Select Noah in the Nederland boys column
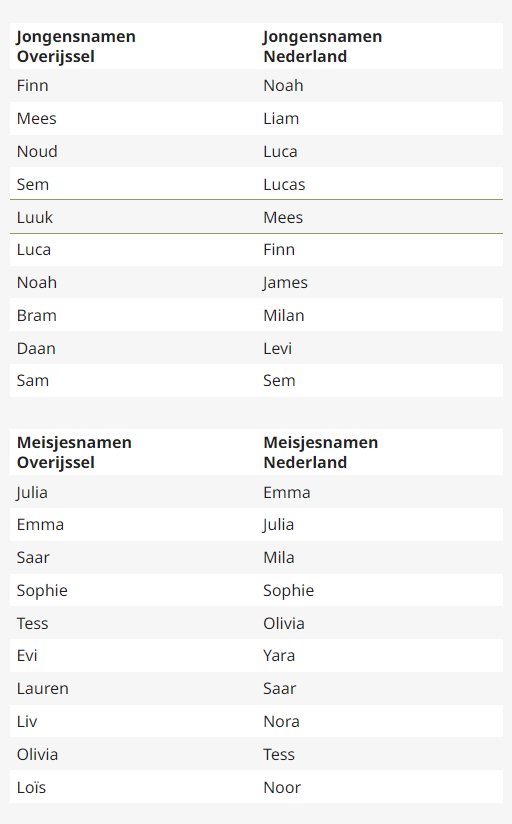Viewport: 512px width, 824px height. coord(283,86)
